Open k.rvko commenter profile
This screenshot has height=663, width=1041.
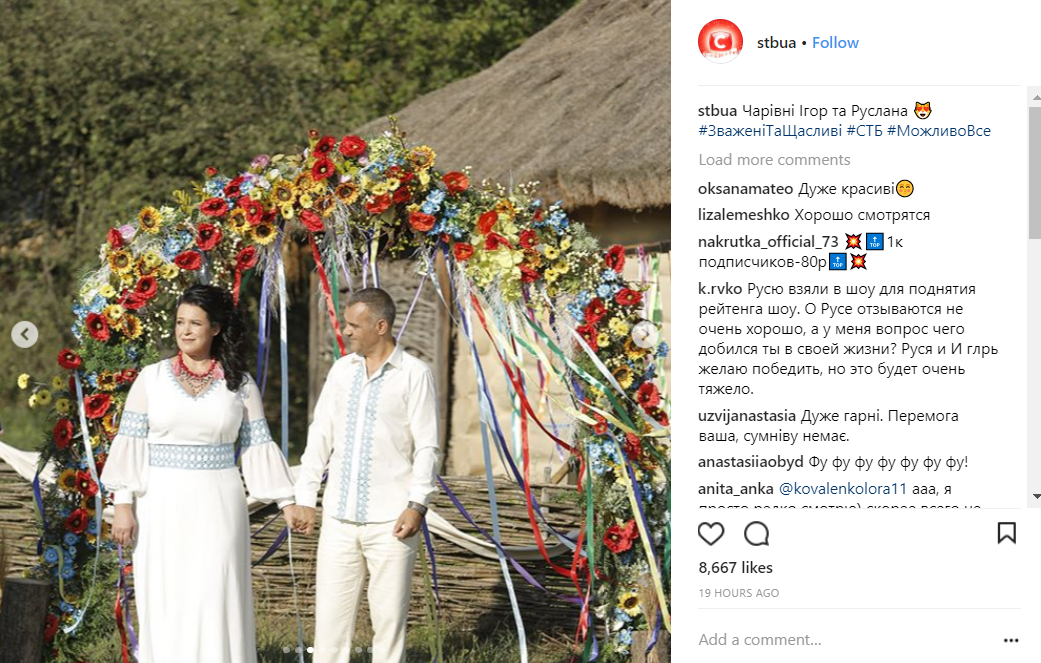point(720,289)
